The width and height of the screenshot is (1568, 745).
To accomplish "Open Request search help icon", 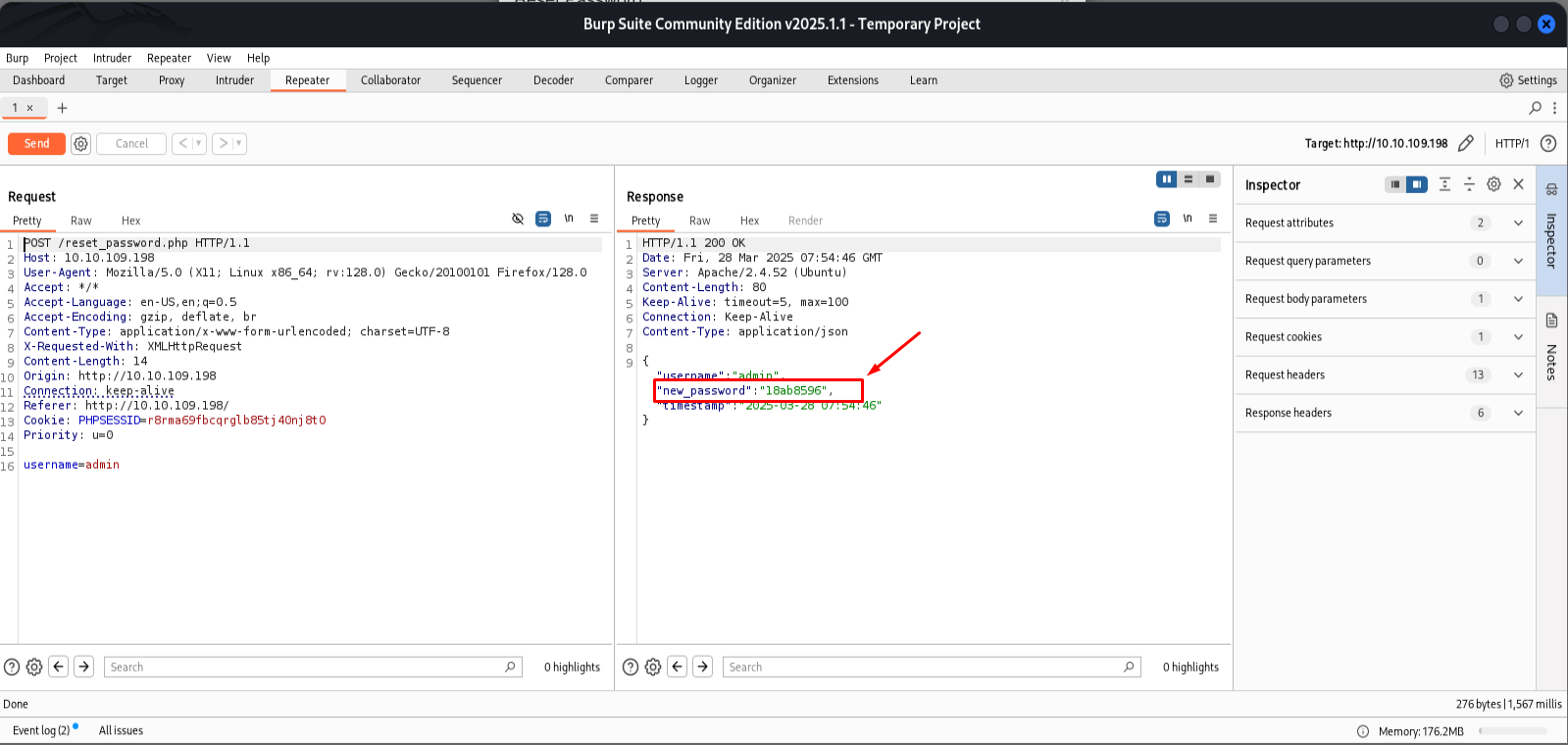I will pos(12,668).
